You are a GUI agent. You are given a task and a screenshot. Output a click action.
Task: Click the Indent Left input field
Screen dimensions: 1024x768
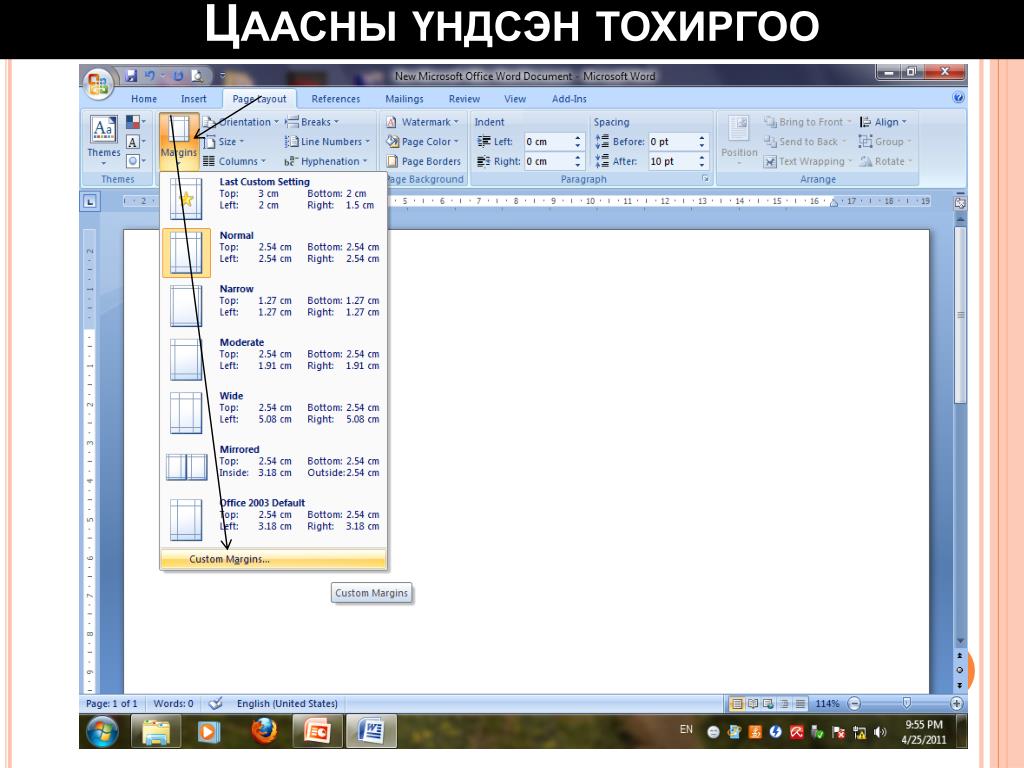click(x=547, y=142)
